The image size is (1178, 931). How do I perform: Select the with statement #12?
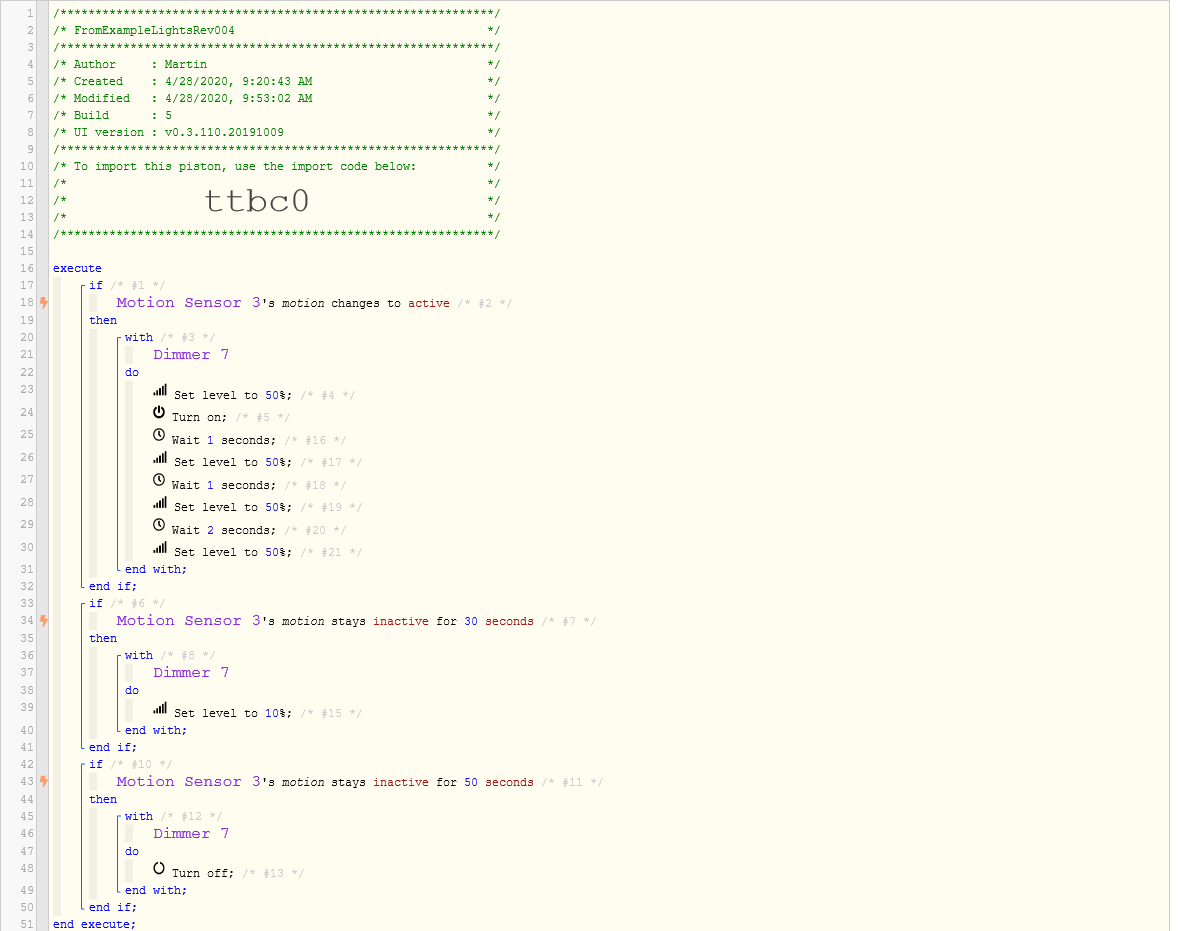139,817
